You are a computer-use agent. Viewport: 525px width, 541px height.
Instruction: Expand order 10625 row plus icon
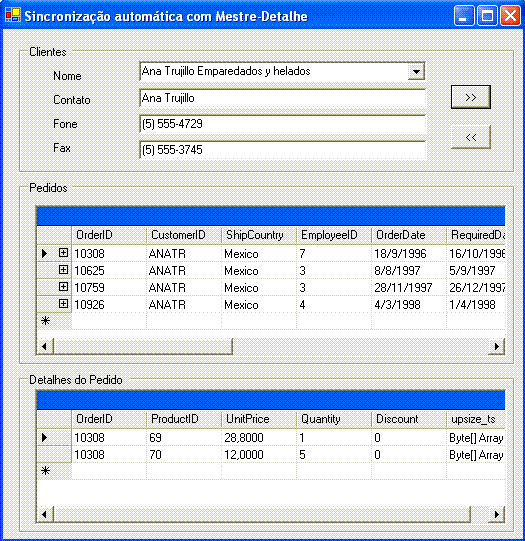pyautogui.click(x=63, y=270)
